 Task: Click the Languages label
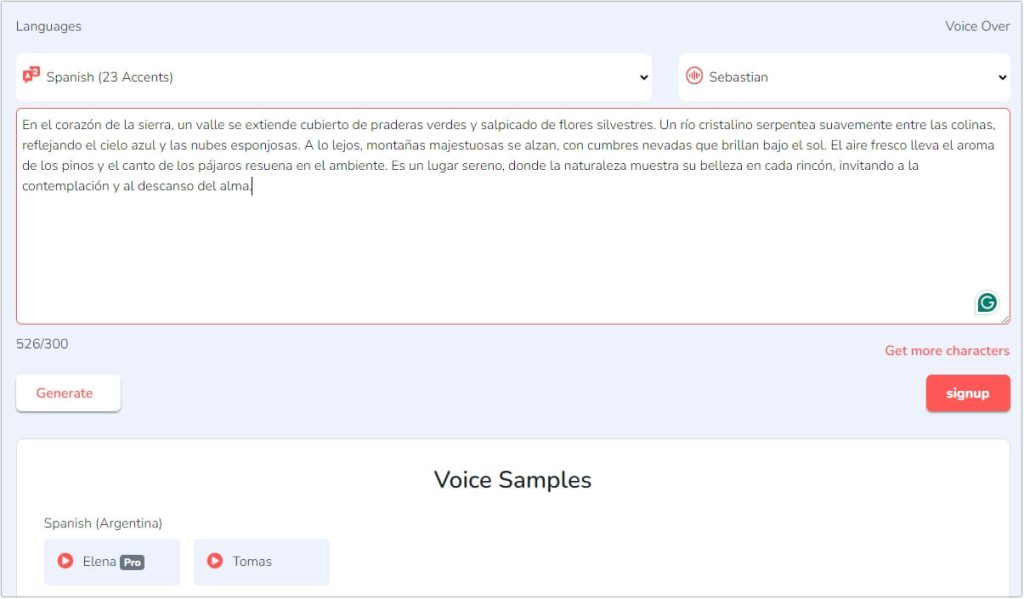(x=48, y=26)
